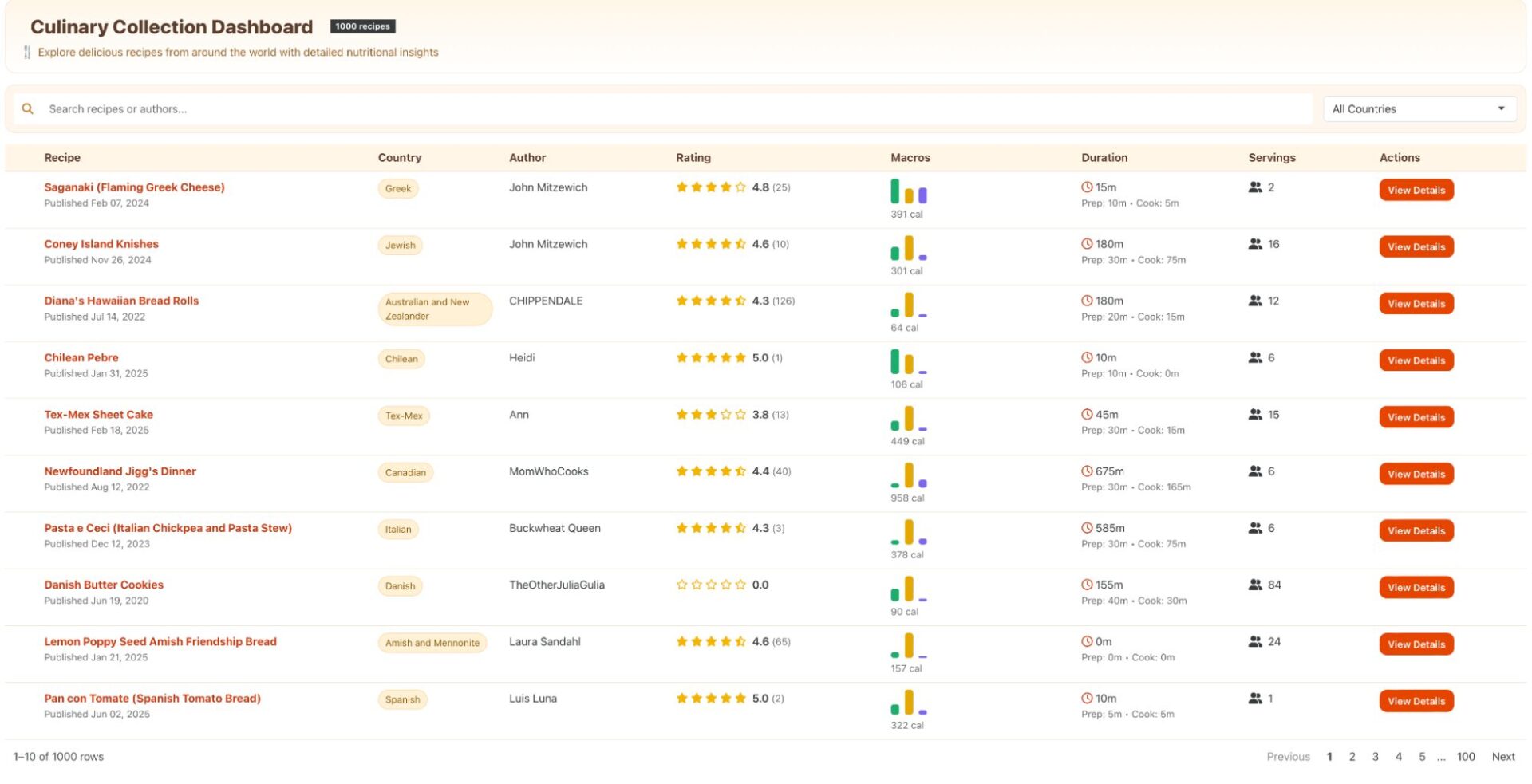Viewport: 1532px width, 784px height.
Task: Click the clock icon in Saganaki row
Action: (1086, 187)
